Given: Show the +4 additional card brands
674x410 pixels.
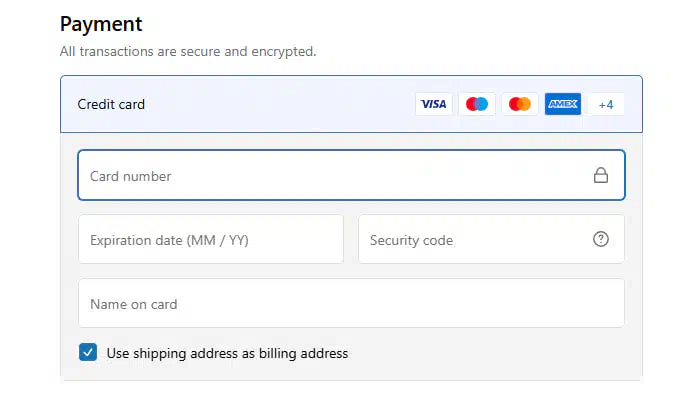Looking at the screenshot, I should click(606, 104).
